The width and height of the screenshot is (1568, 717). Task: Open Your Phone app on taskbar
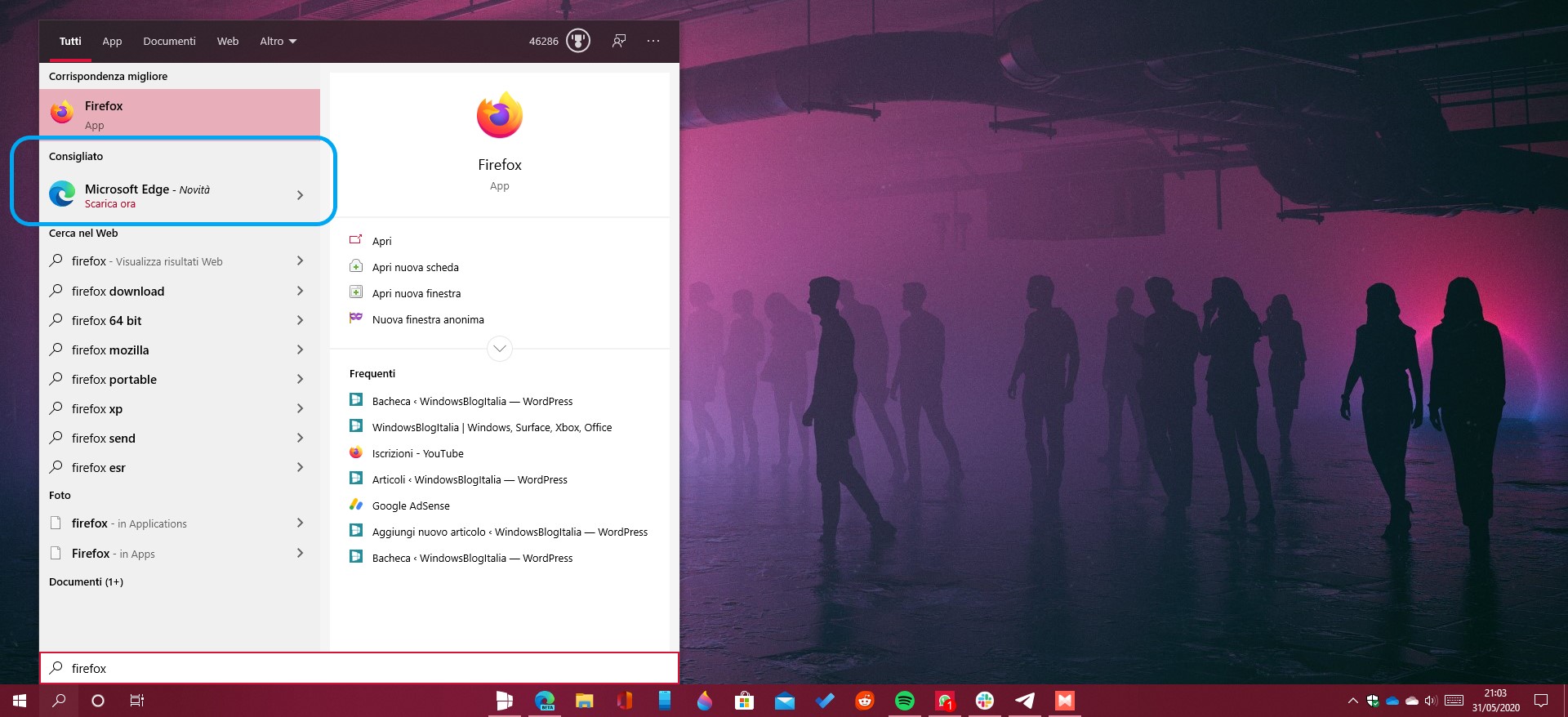coord(665,700)
